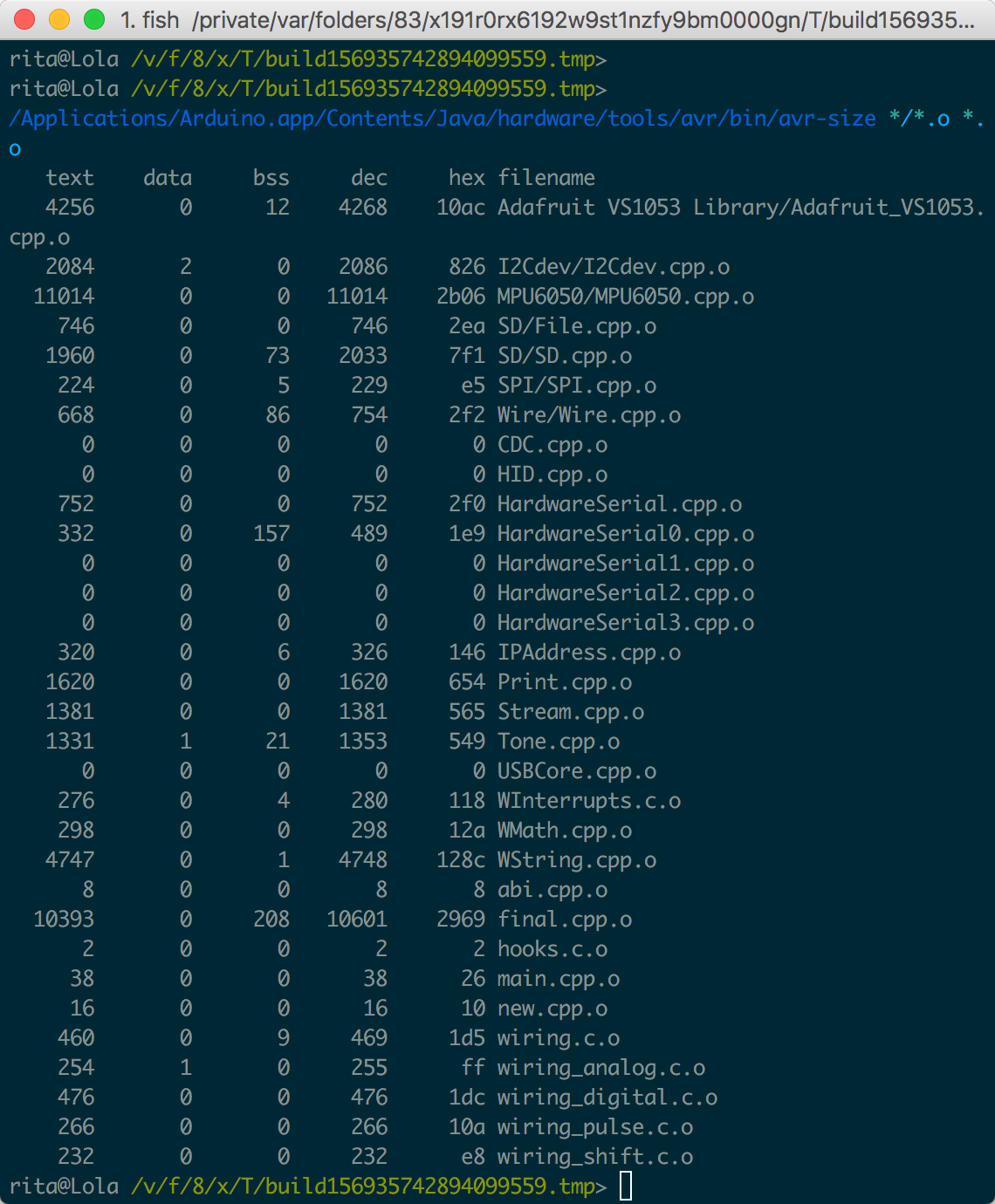Click the value 11014 in the text column
This screenshot has width=995, height=1204.
coord(64,297)
